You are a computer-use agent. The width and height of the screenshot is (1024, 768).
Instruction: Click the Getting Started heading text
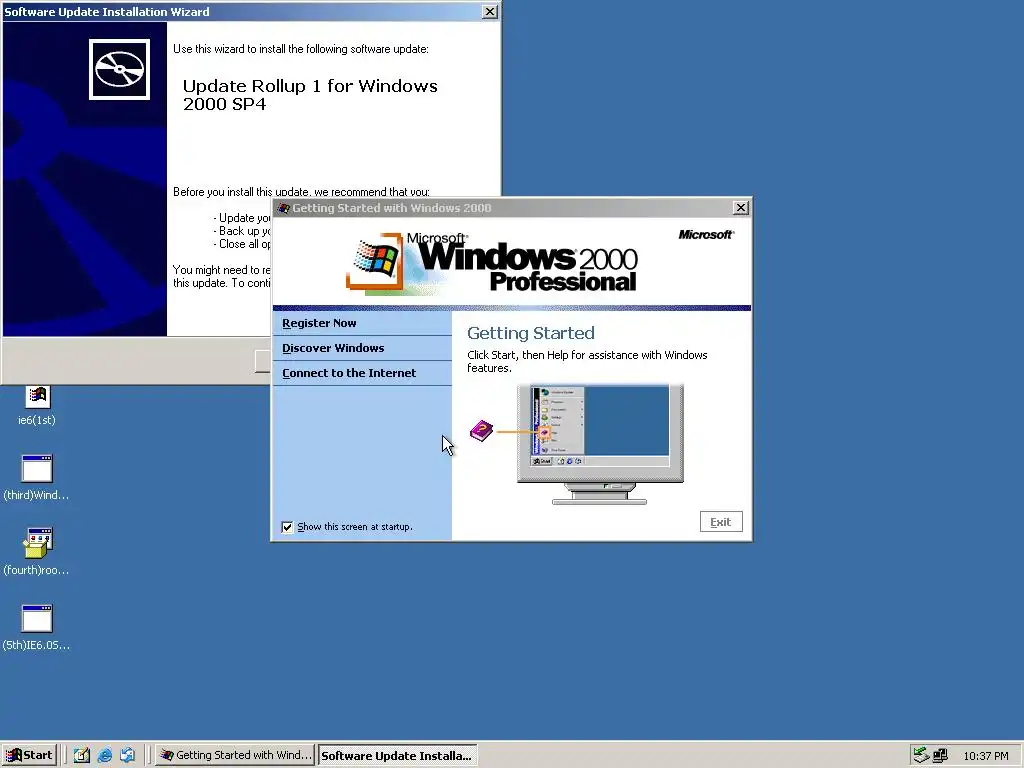(530, 333)
